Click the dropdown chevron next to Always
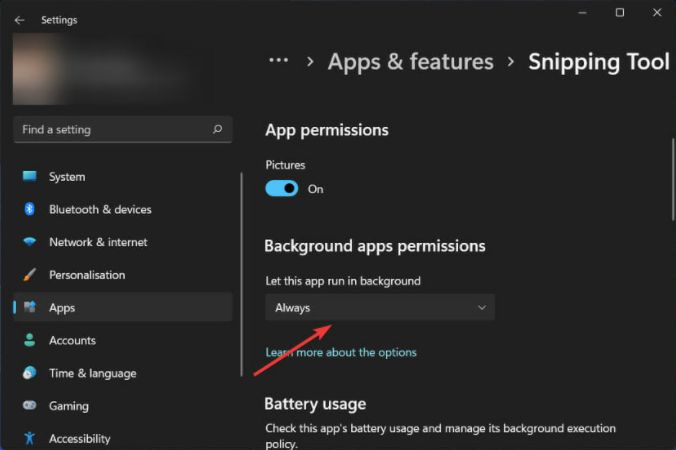This screenshot has width=676, height=450. 482,308
